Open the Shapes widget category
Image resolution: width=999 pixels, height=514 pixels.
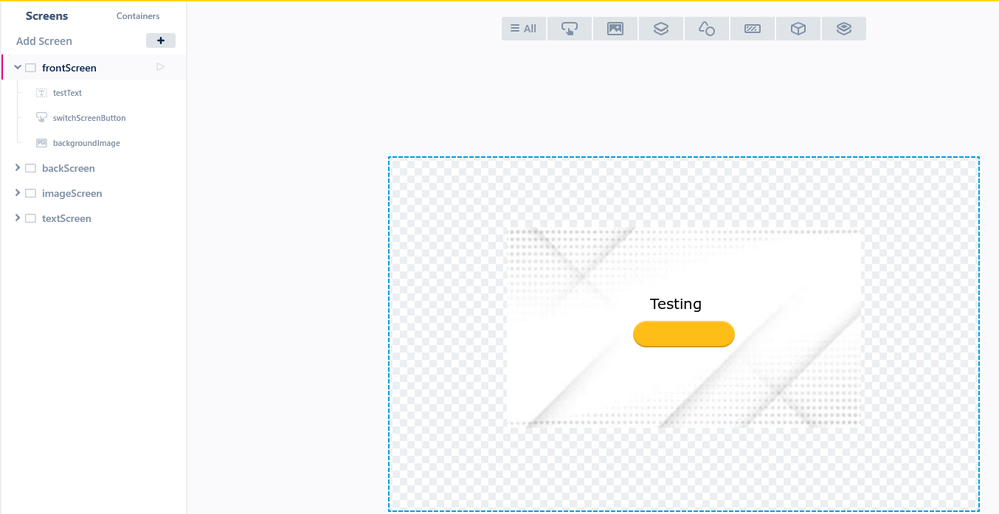point(707,29)
